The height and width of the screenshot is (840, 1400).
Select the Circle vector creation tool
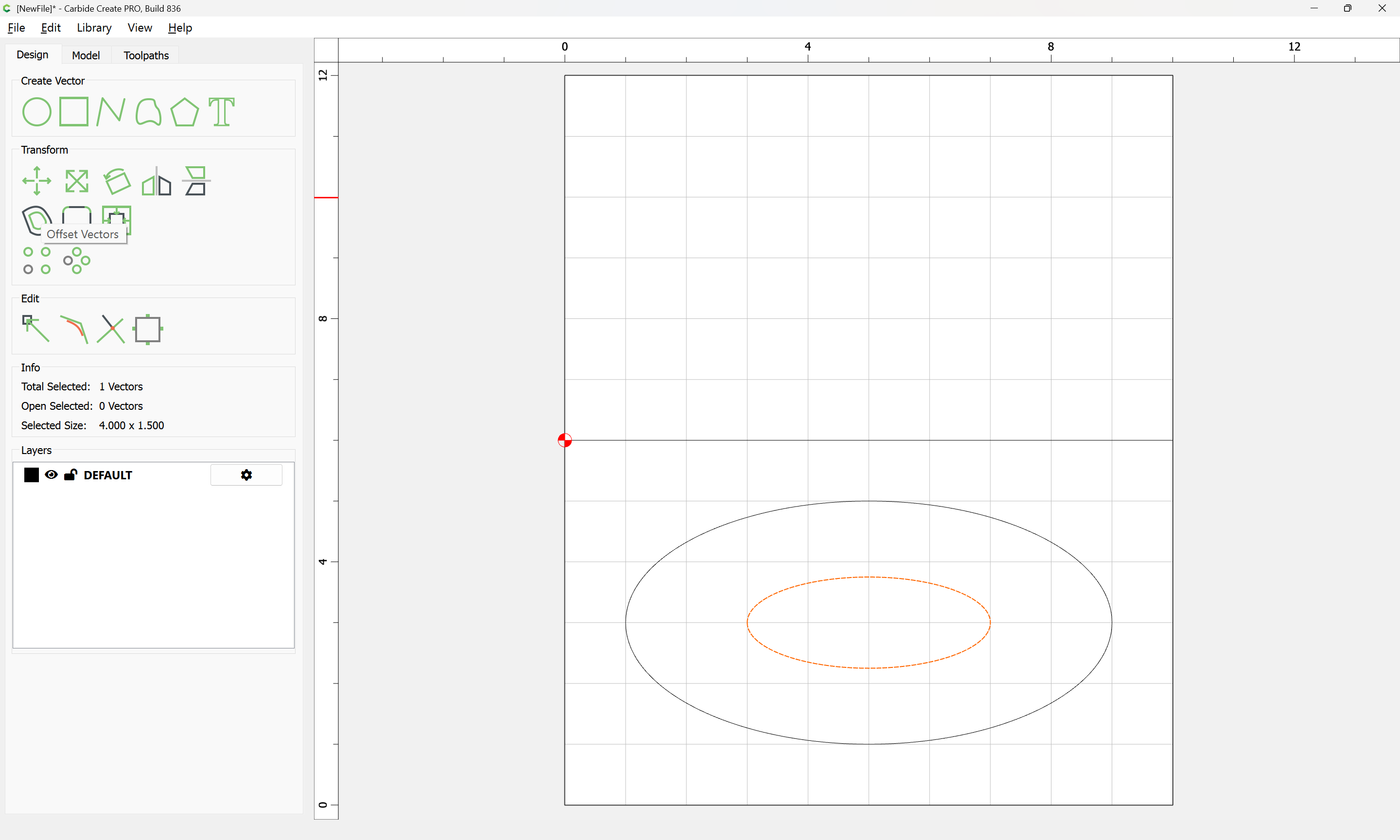[37, 111]
